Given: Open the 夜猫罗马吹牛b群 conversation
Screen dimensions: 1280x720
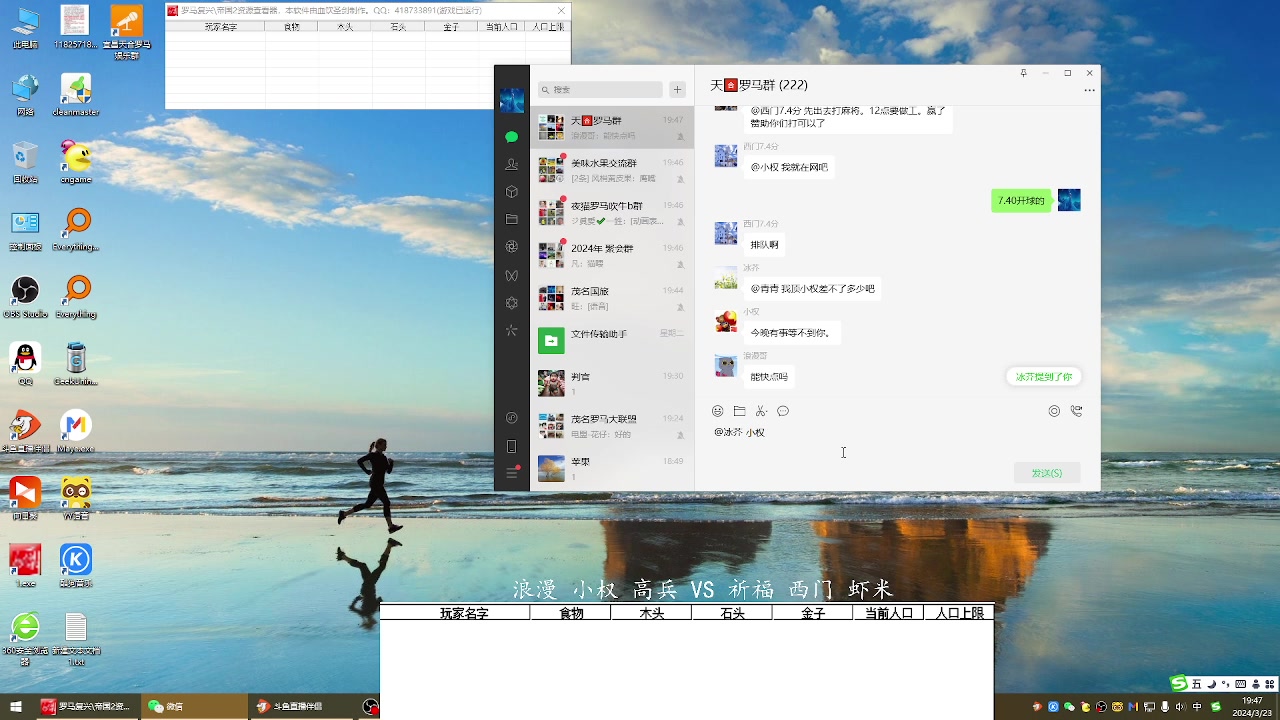Looking at the screenshot, I should (612, 213).
